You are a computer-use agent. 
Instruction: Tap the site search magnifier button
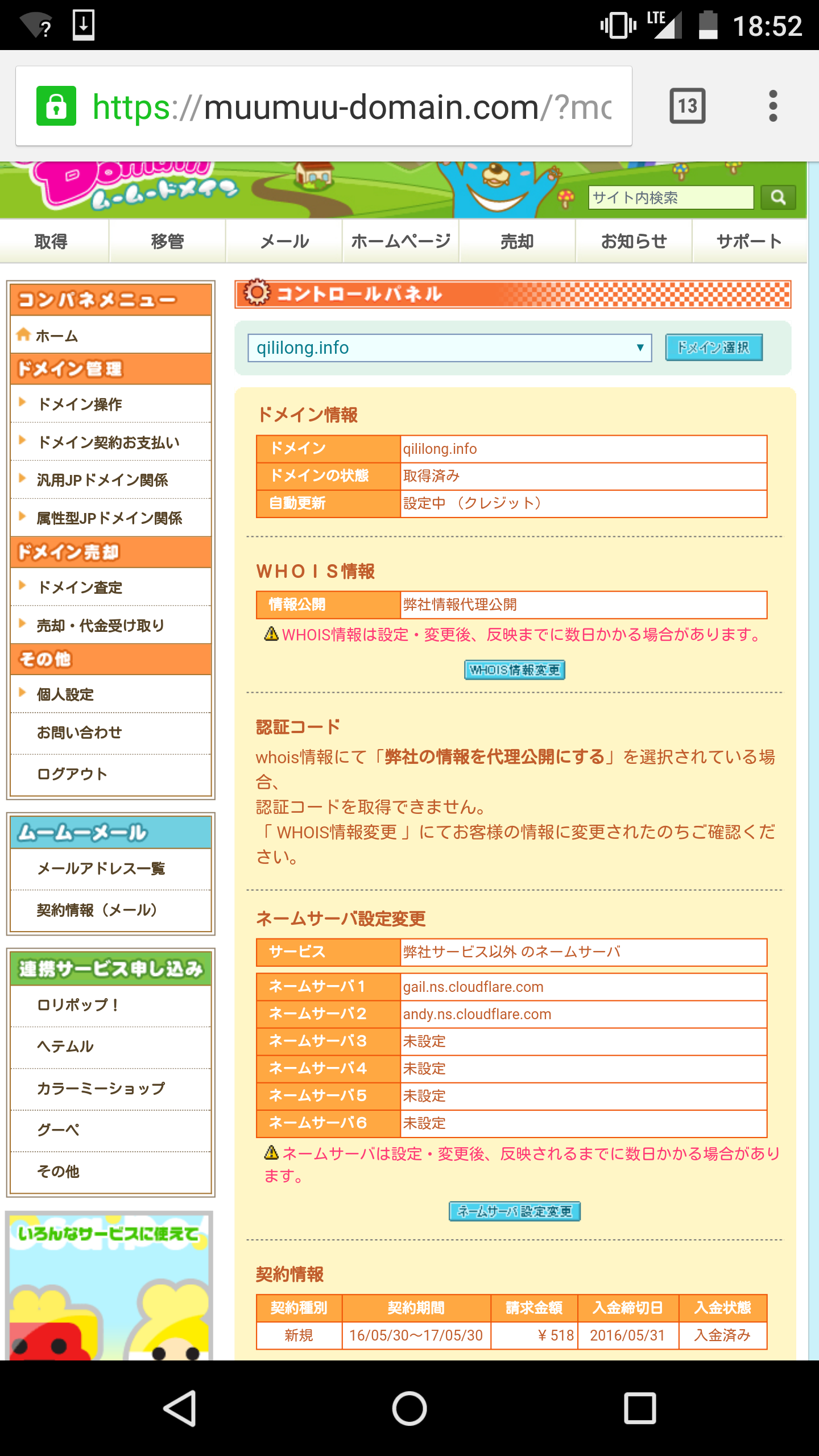click(x=778, y=197)
